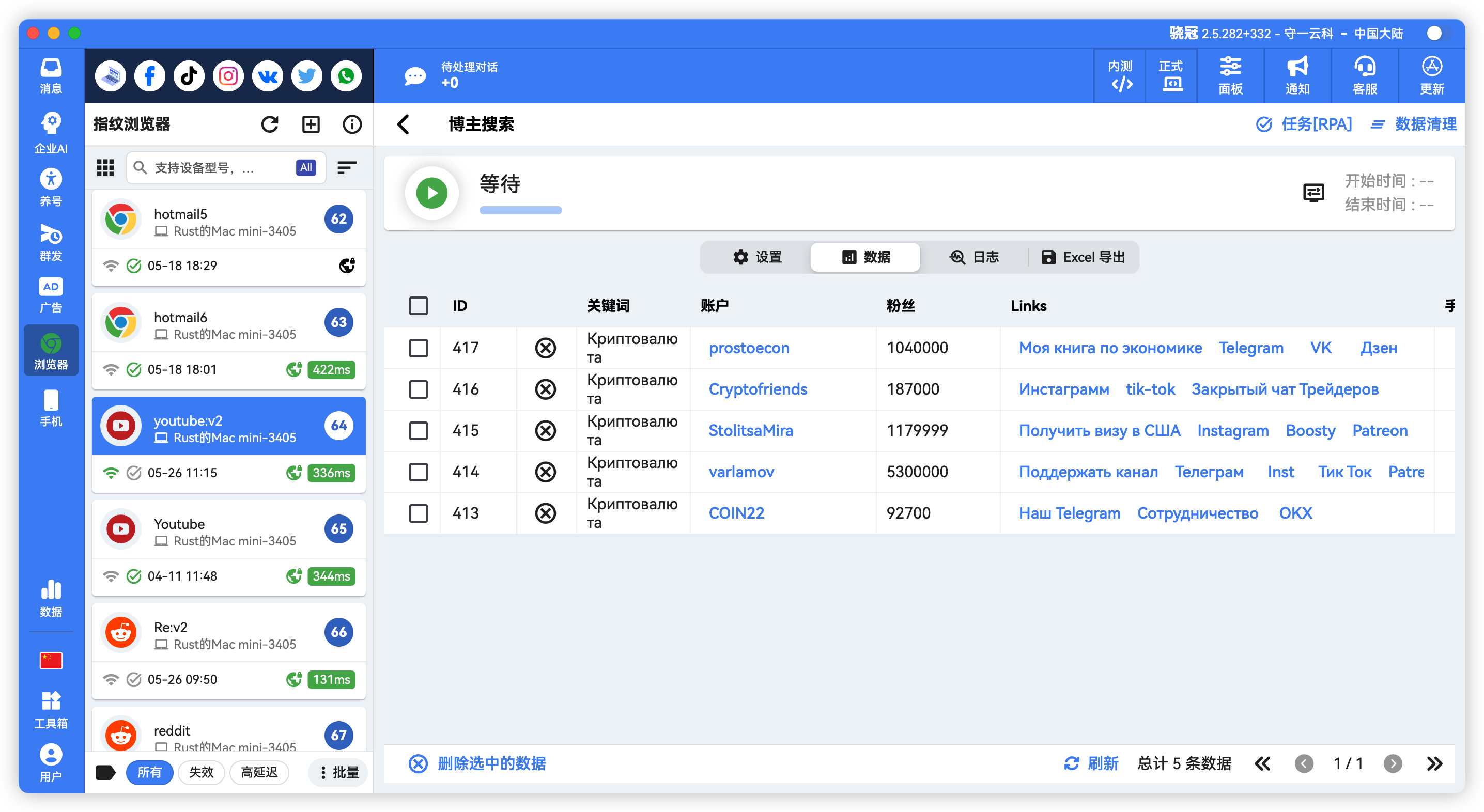Click the WhatsApp icon in the platform bar
Viewport: 1484px width, 812px height.
coord(346,75)
